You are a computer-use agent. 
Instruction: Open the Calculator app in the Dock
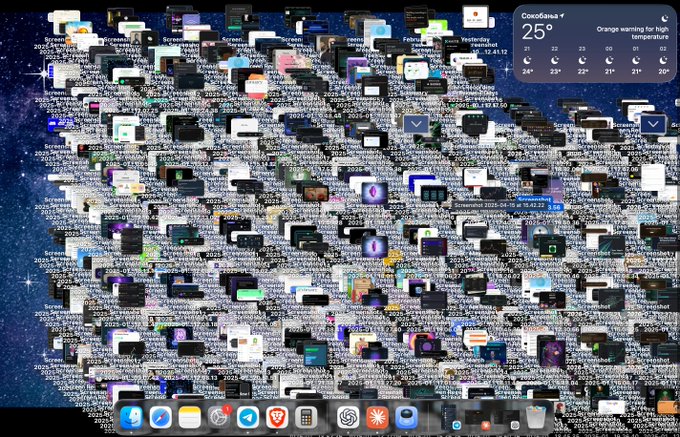pos(306,417)
